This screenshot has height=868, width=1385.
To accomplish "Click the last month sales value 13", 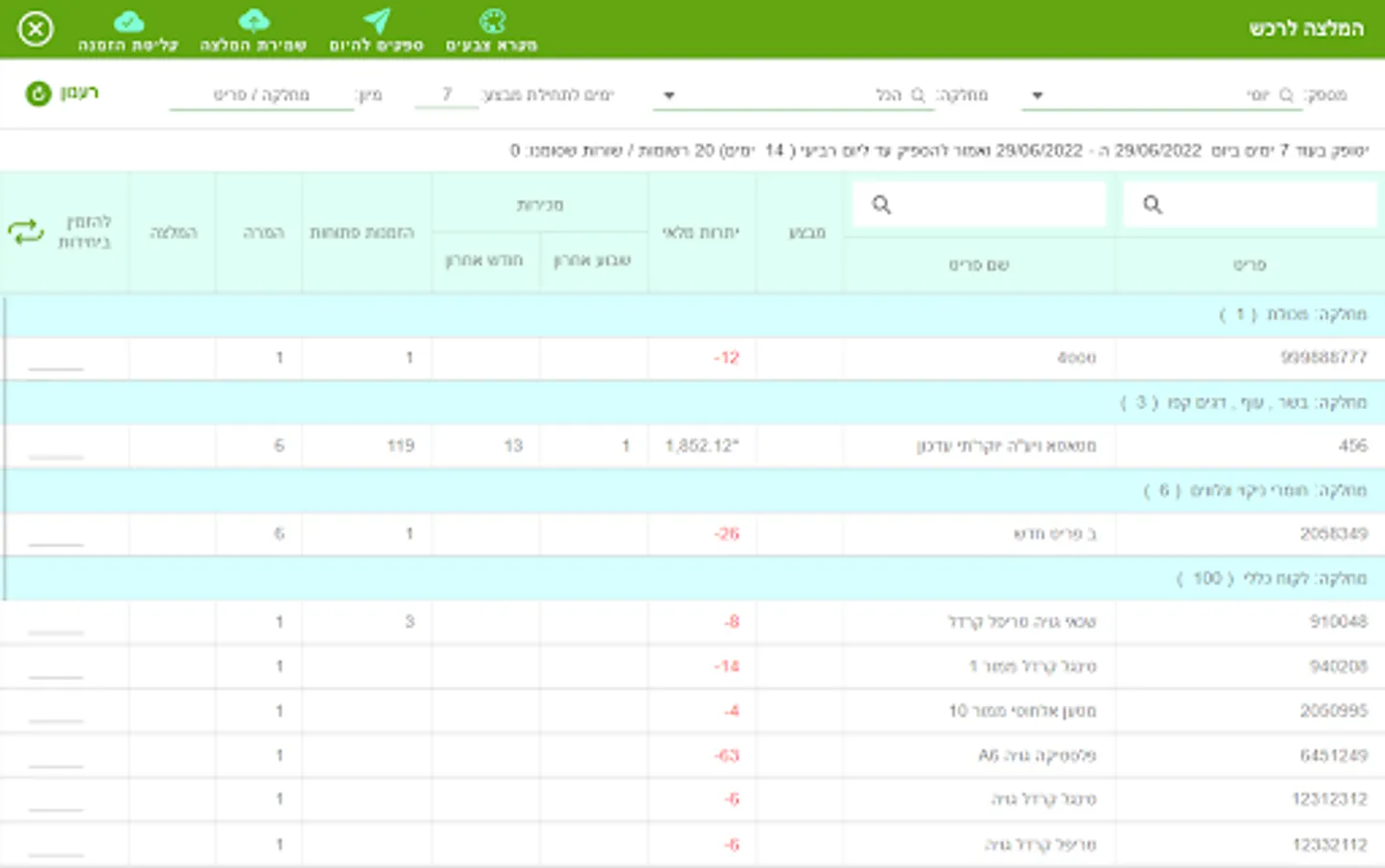I will [x=513, y=446].
